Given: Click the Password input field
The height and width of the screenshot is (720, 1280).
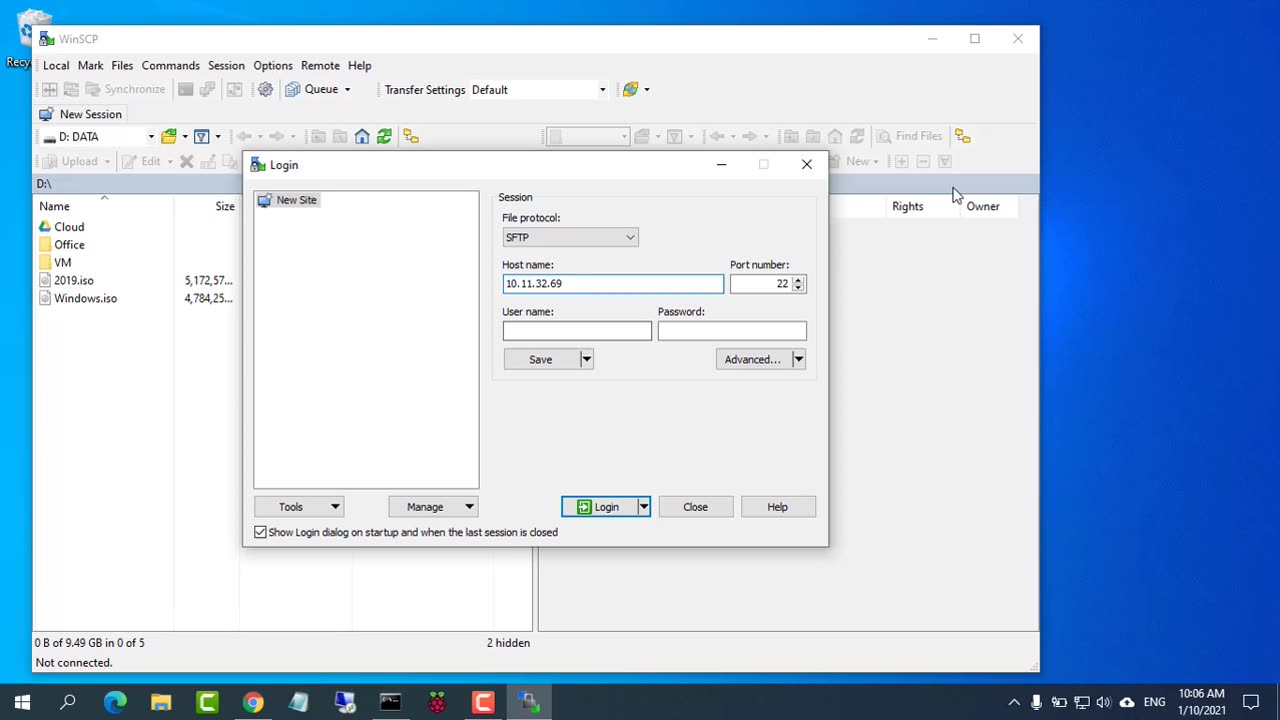Looking at the screenshot, I should (x=732, y=331).
